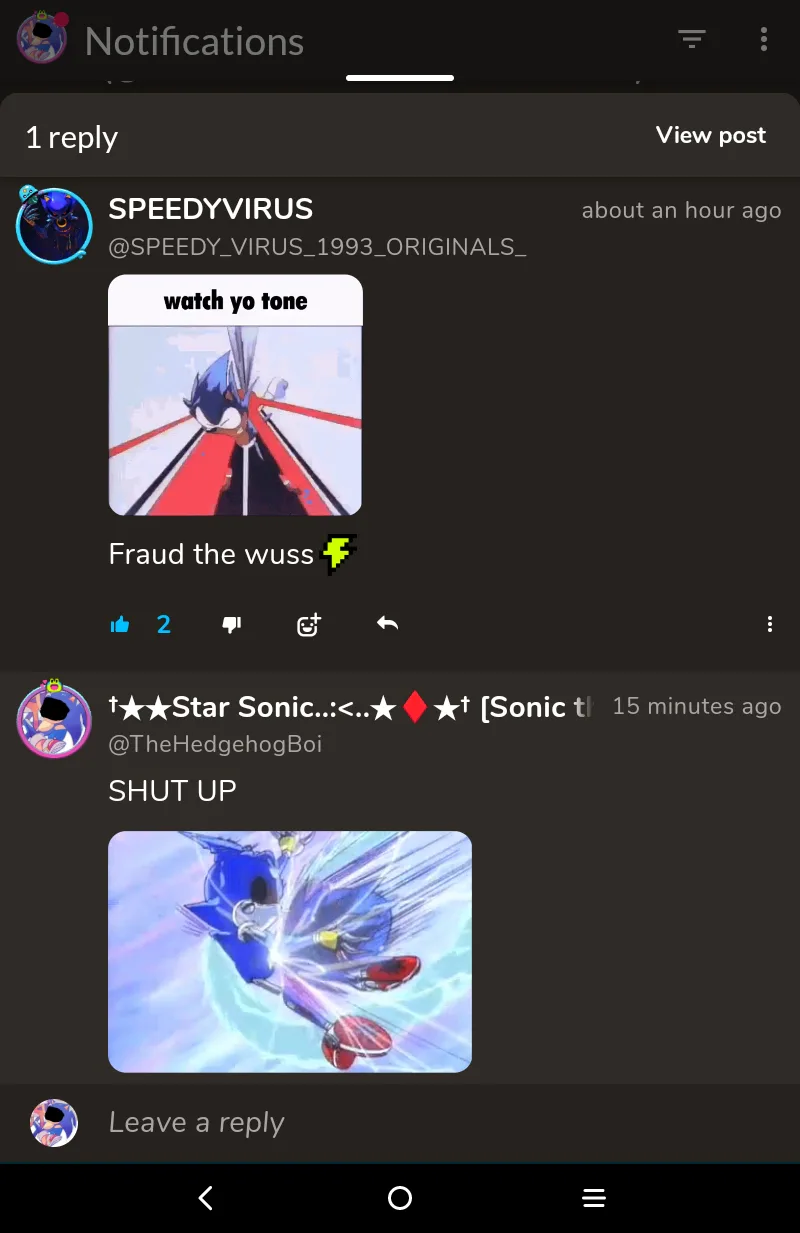Add a reaction emoji to SPEEDYVIRUS's reply
800x1233 pixels.
point(309,625)
